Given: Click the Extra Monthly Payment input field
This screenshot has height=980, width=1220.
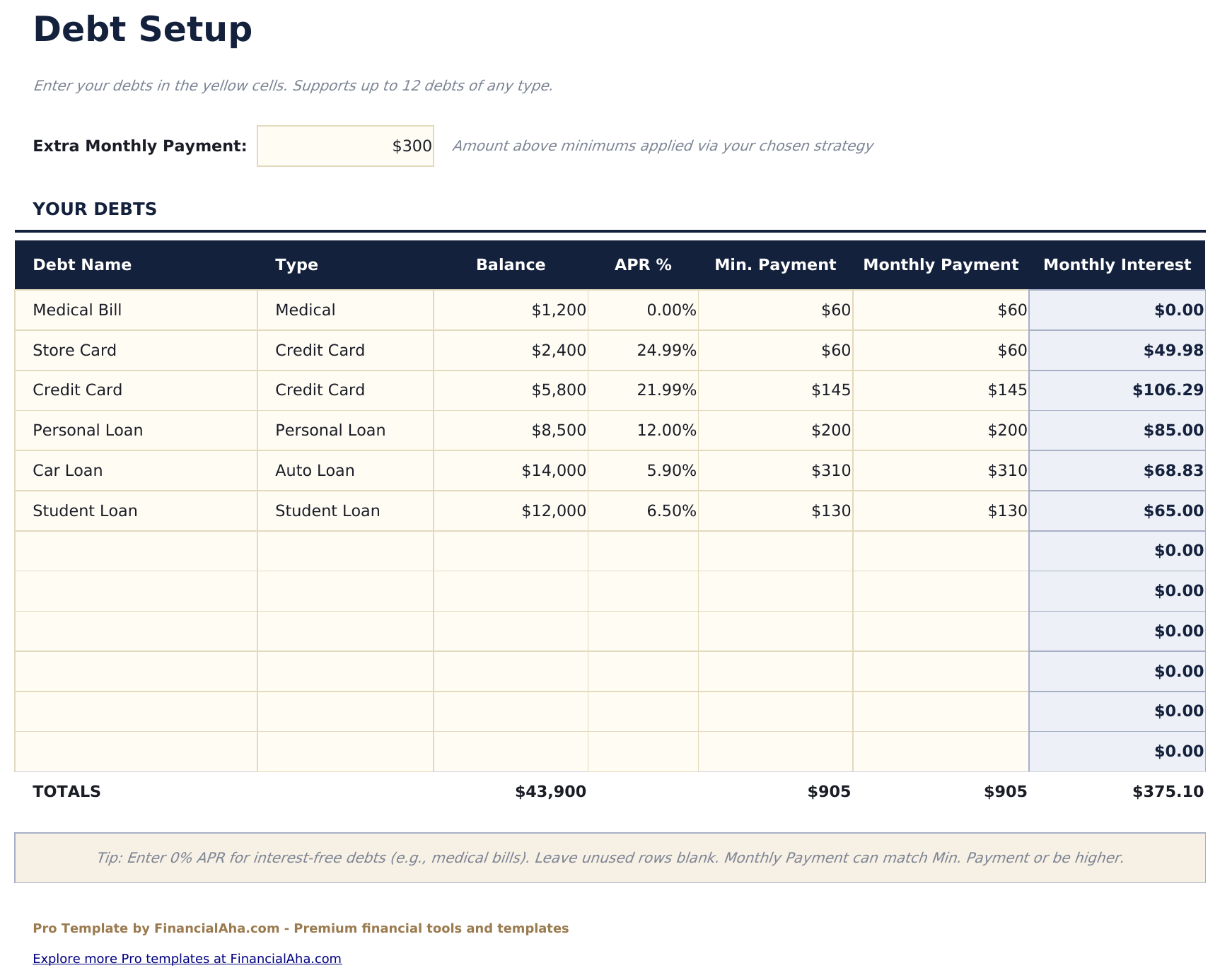Looking at the screenshot, I should (x=345, y=146).
